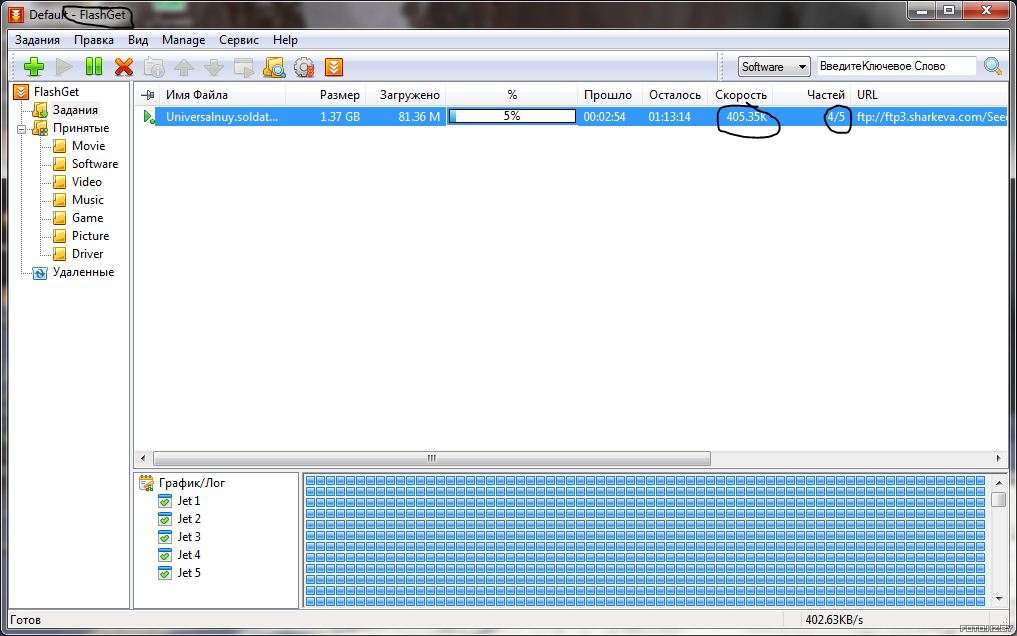This screenshot has width=1017, height=636.
Task: Click the 81.36 M downloaded cell
Action: [419, 117]
